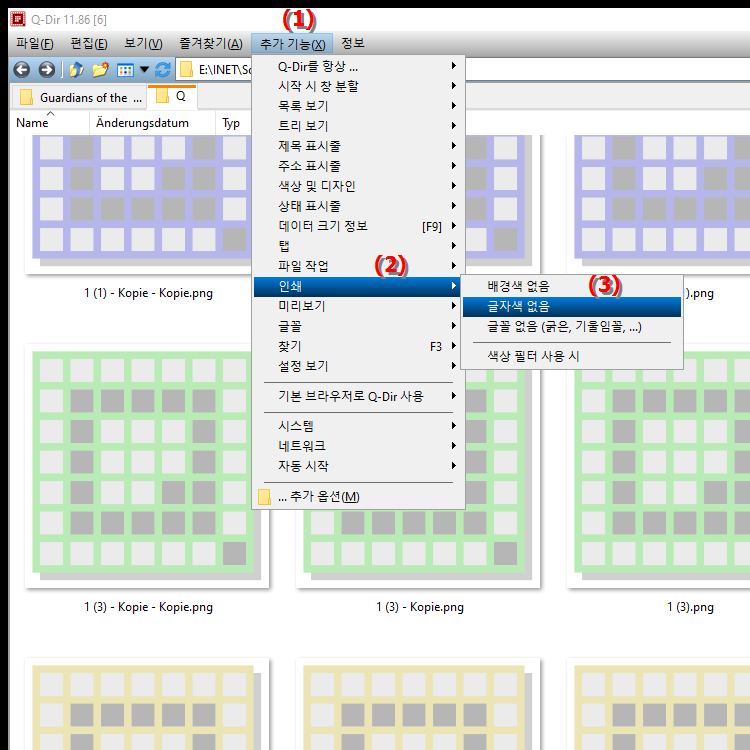Click the blue refresh icon

pos(163,70)
